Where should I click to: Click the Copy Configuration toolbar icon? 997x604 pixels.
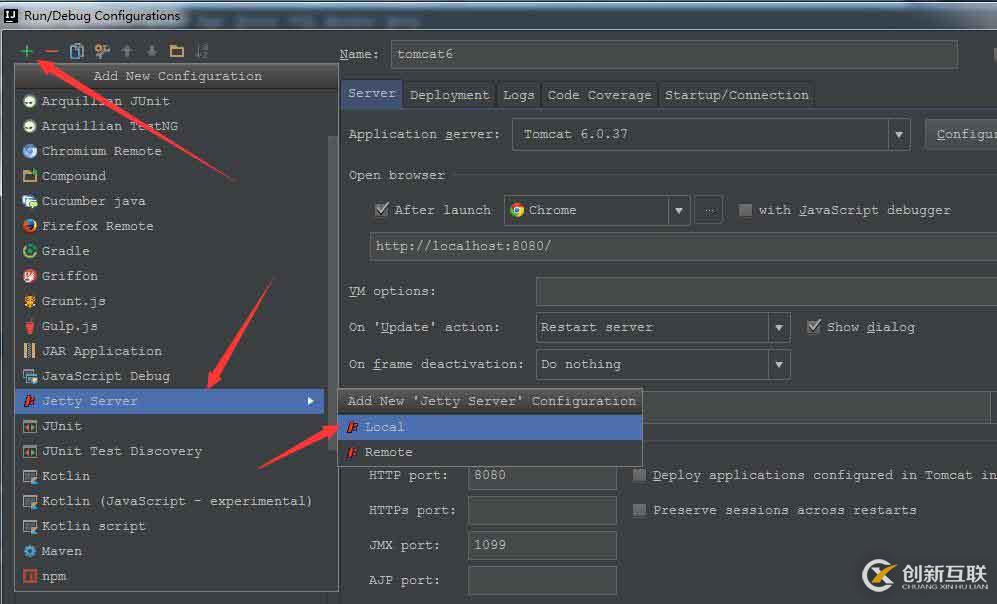(x=76, y=51)
